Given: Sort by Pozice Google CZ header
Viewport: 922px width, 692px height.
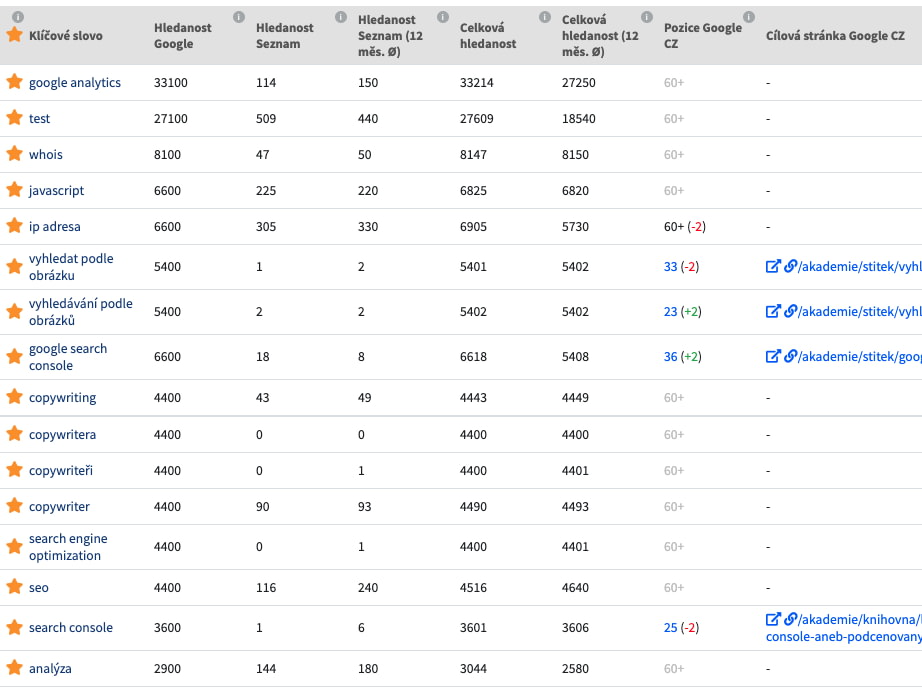Looking at the screenshot, I should (x=703, y=35).
